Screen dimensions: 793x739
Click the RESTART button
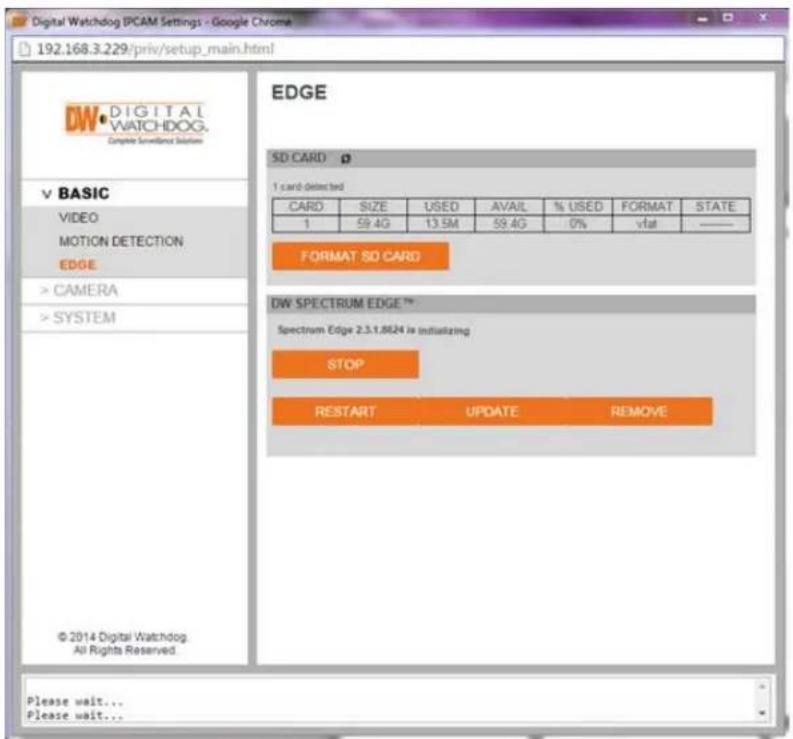pos(345,411)
